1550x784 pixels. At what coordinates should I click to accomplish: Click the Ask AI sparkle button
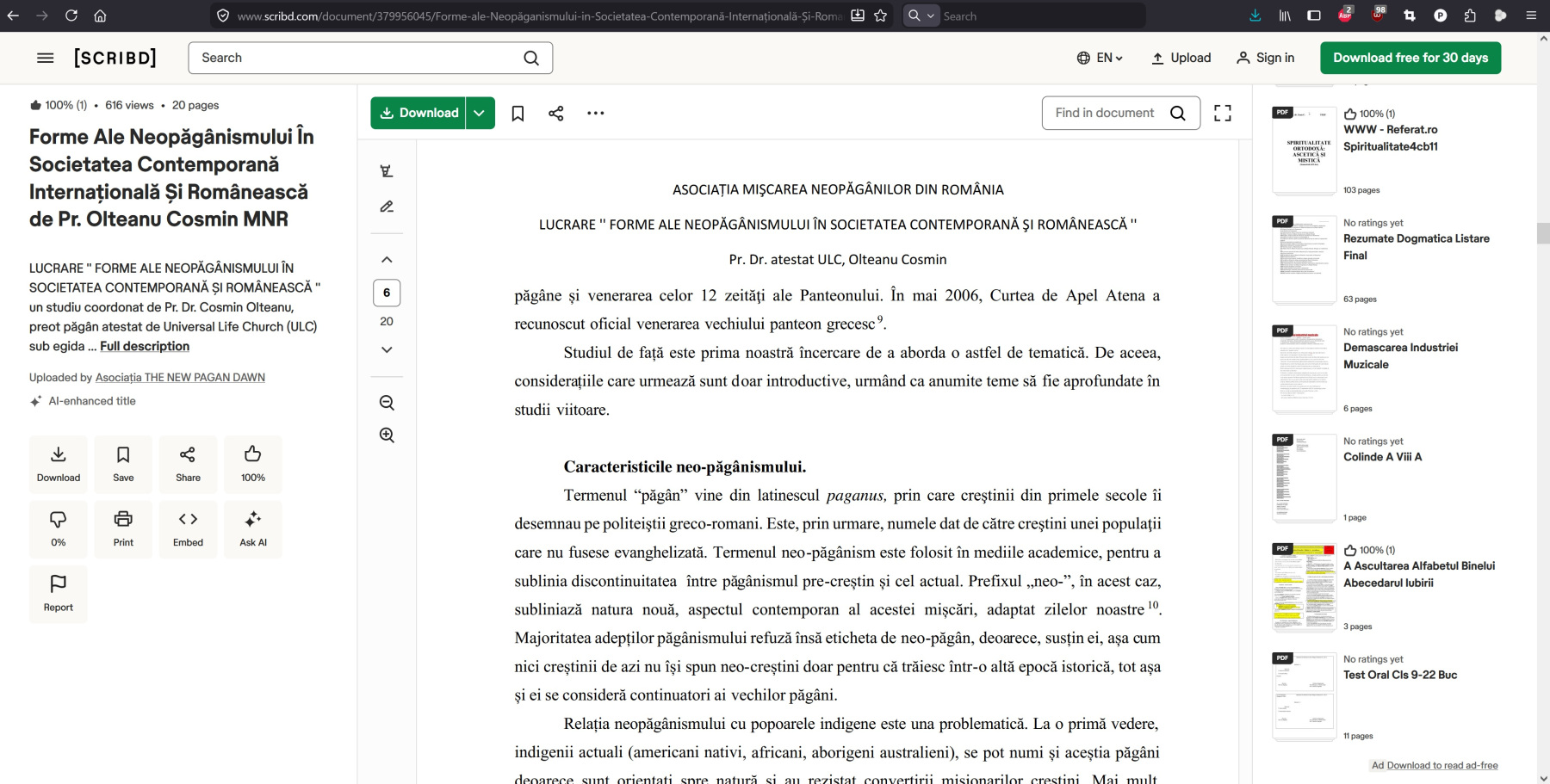pyautogui.click(x=253, y=528)
